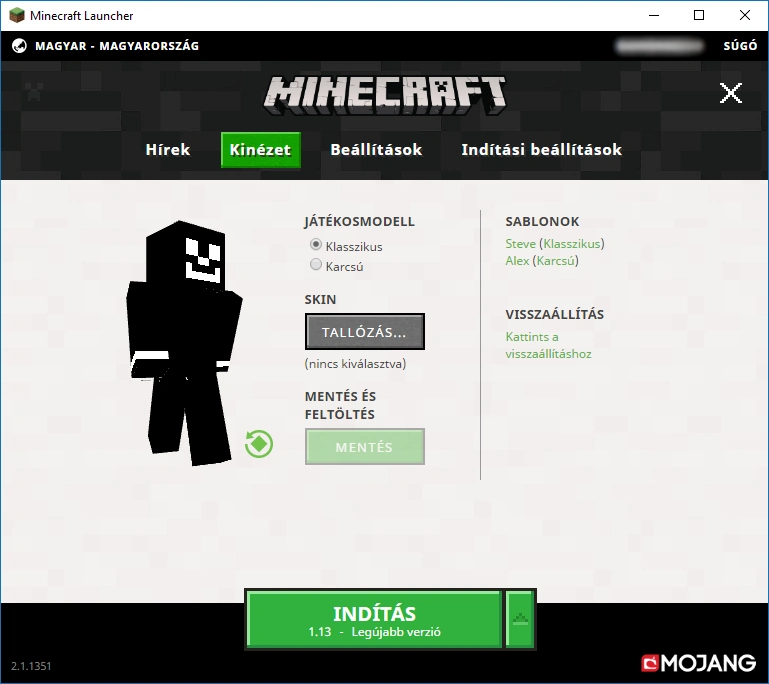Click the 2.1.1351 version number text
Image resolution: width=769 pixels, height=684 pixels.
click(x=31, y=666)
